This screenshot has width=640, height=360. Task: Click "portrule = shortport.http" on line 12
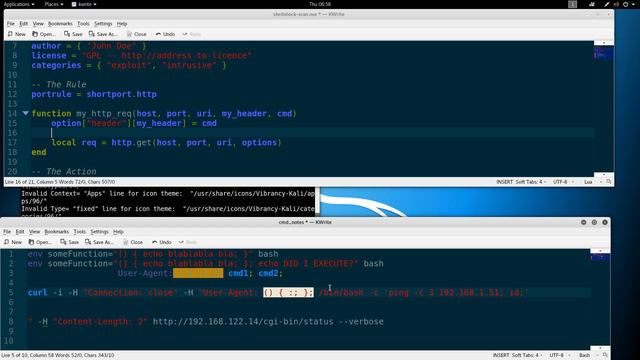coord(94,94)
